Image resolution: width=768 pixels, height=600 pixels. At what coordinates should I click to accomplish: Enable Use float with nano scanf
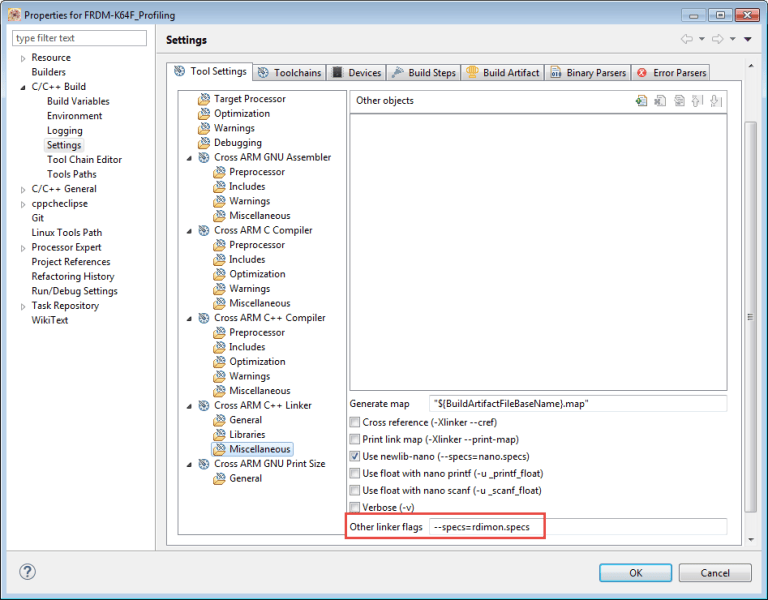click(x=355, y=490)
